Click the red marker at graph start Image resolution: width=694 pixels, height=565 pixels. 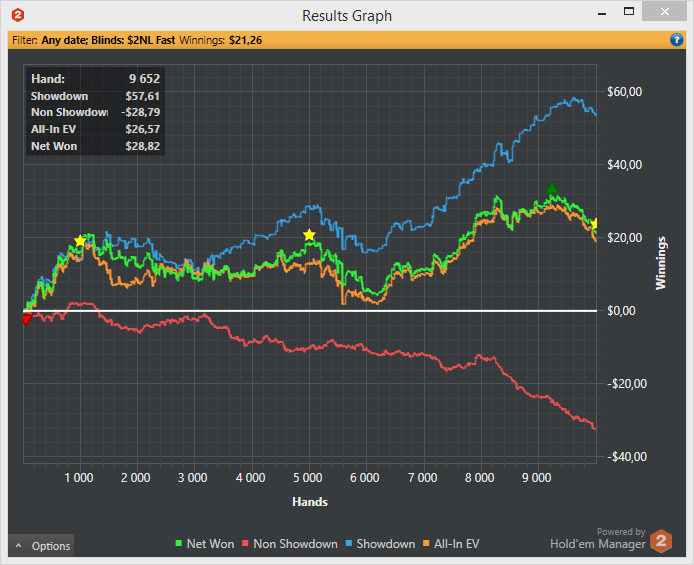(26, 318)
